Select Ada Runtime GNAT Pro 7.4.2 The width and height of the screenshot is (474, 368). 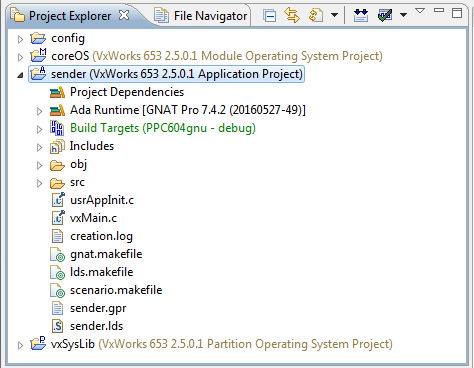point(188,110)
